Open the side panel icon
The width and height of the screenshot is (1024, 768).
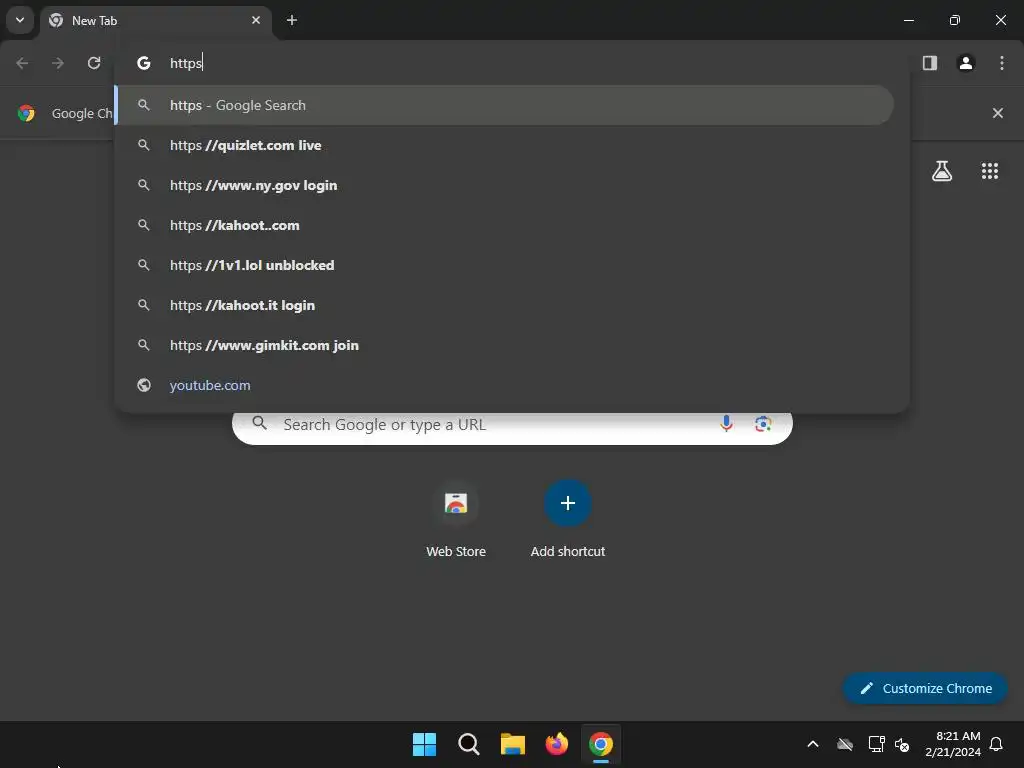929,63
